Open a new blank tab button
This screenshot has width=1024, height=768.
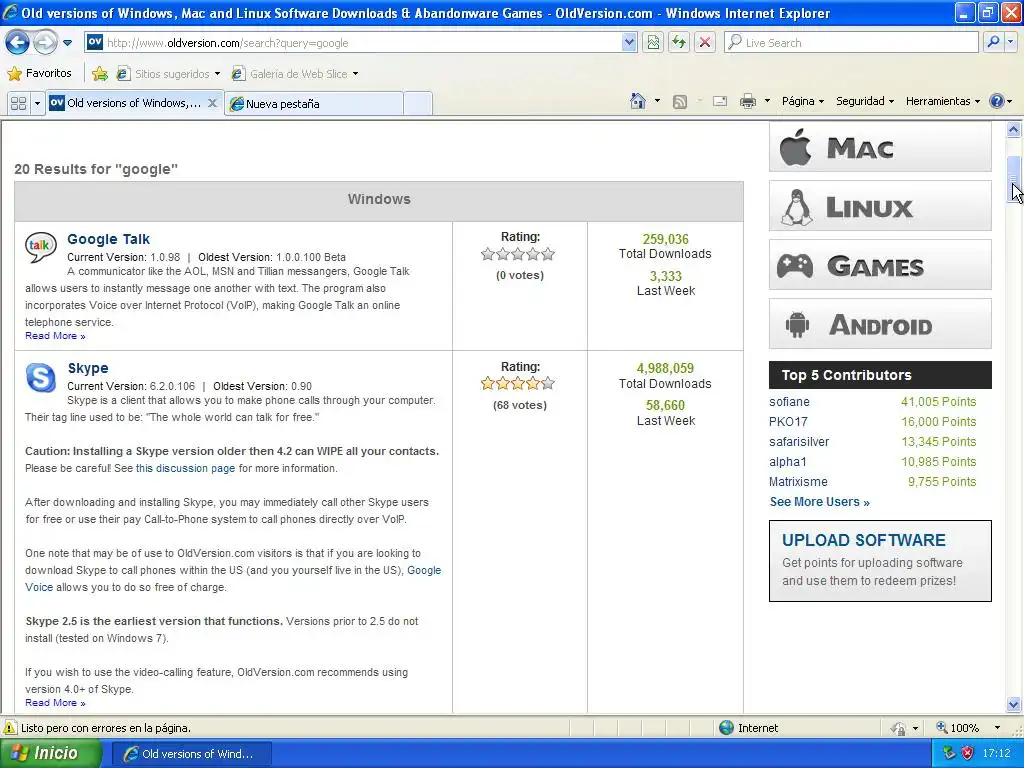(x=418, y=104)
